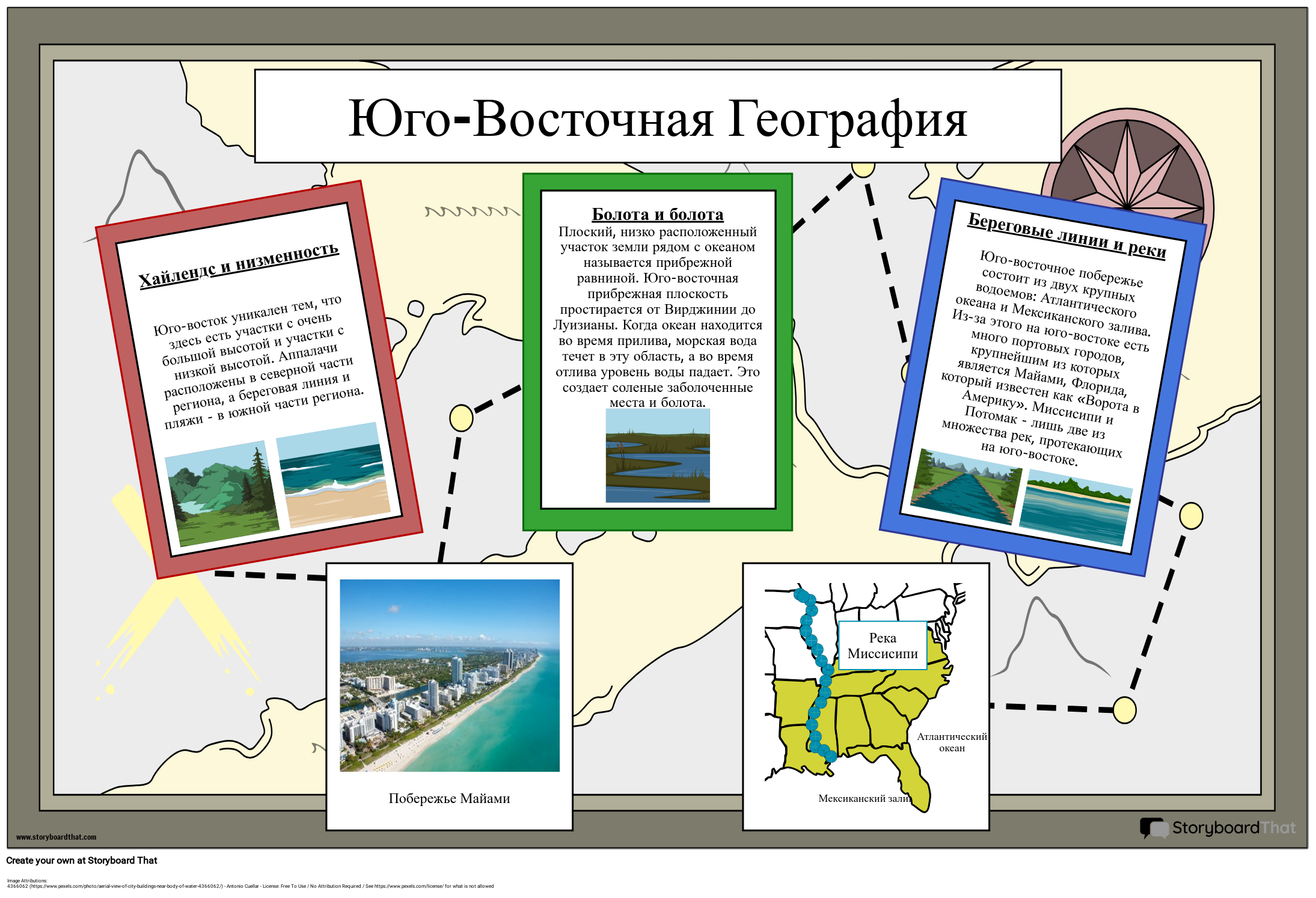Click the Miami coast aerial photo
This screenshot has width=1316, height=898.
[x=450, y=675]
